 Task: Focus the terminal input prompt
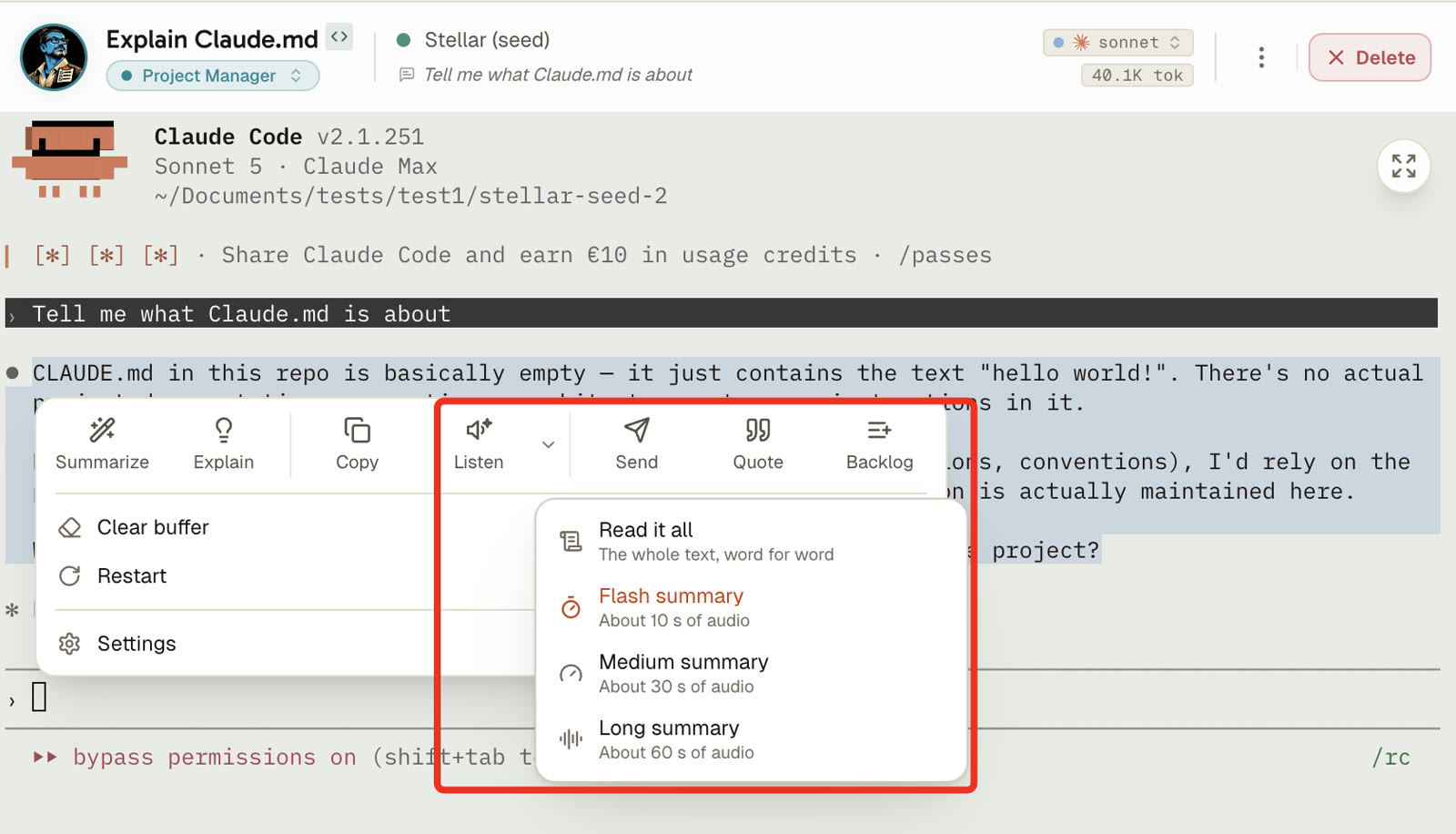723,699
